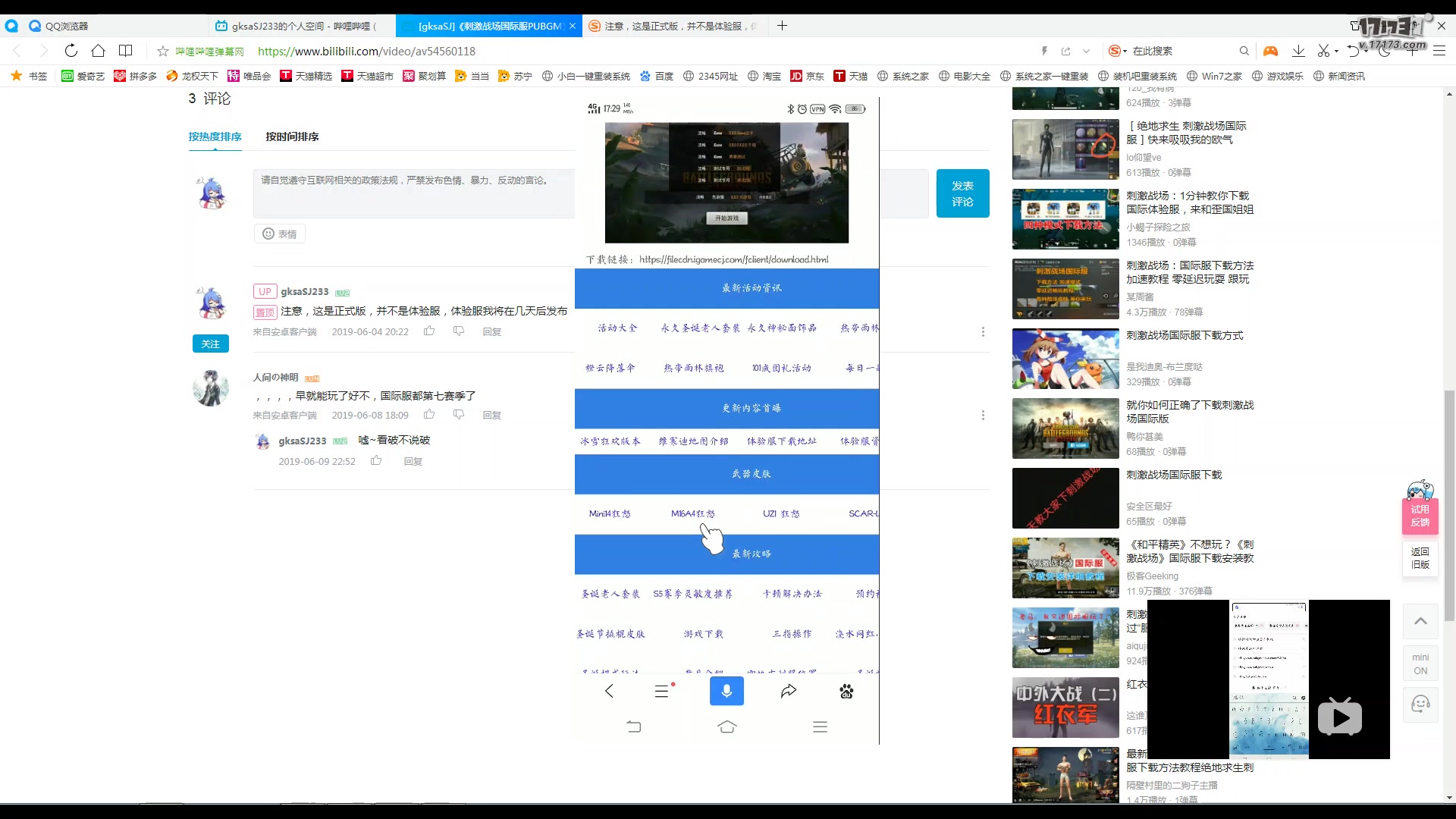Like gksaSJ233's pinned comment with the thumb icon
1456x819 pixels.
pyautogui.click(x=429, y=331)
